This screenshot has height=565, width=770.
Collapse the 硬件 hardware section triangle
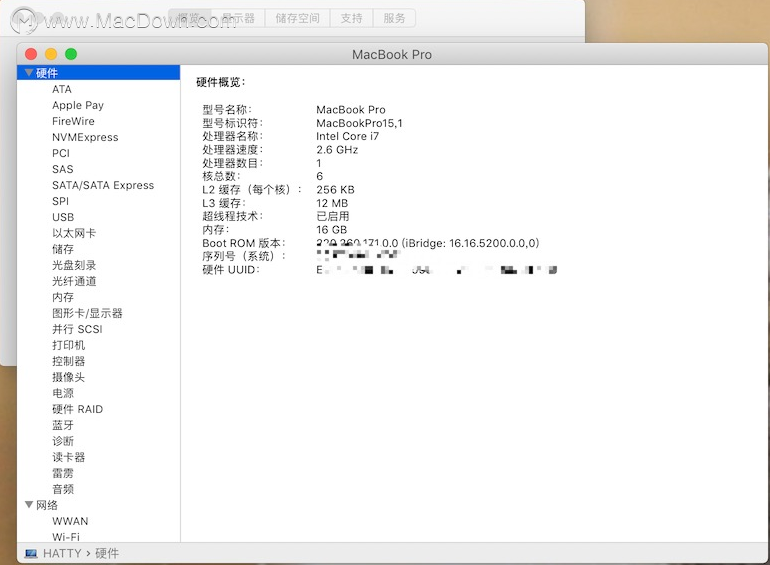(x=29, y=73)
